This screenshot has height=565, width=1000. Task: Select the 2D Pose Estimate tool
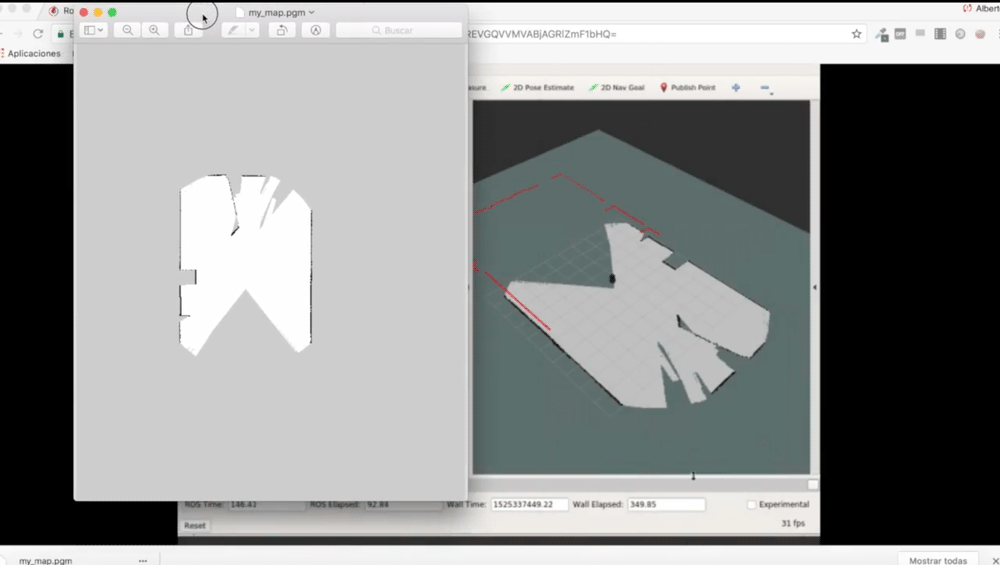click(538, 88)
